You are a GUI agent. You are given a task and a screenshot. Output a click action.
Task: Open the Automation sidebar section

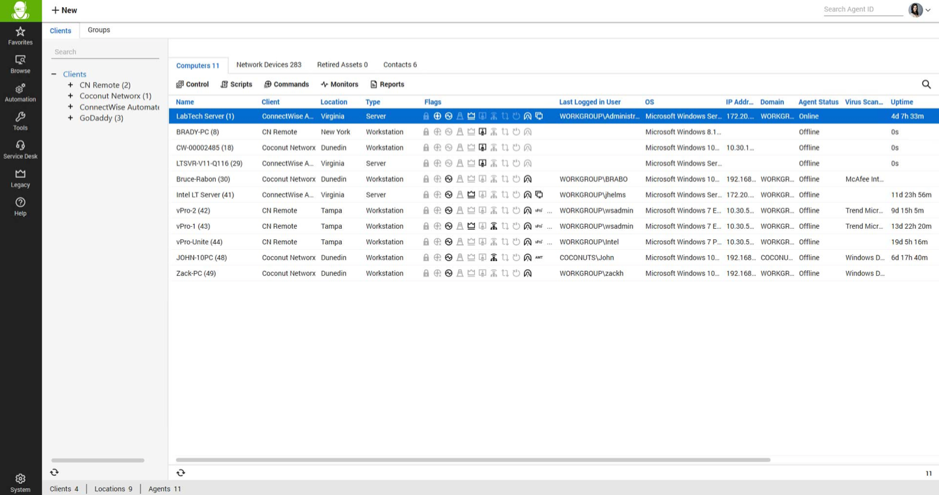pyautogui.click(x=20, y=93)
